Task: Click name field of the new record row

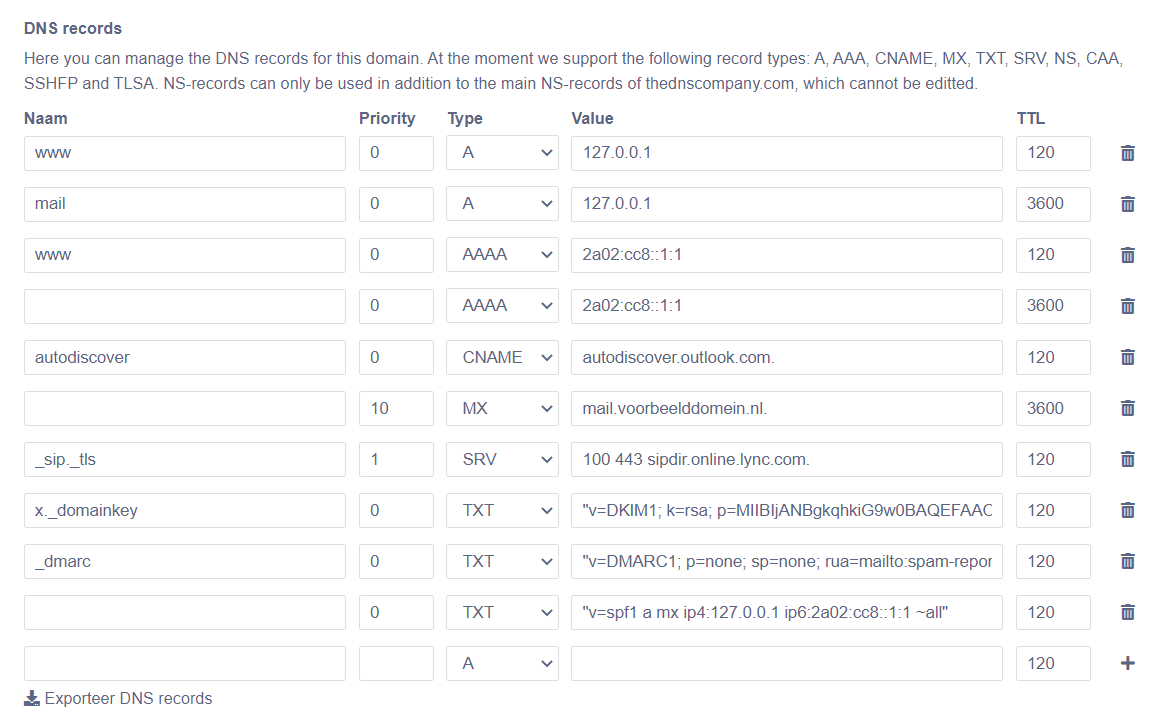Action: pos(185,664)
